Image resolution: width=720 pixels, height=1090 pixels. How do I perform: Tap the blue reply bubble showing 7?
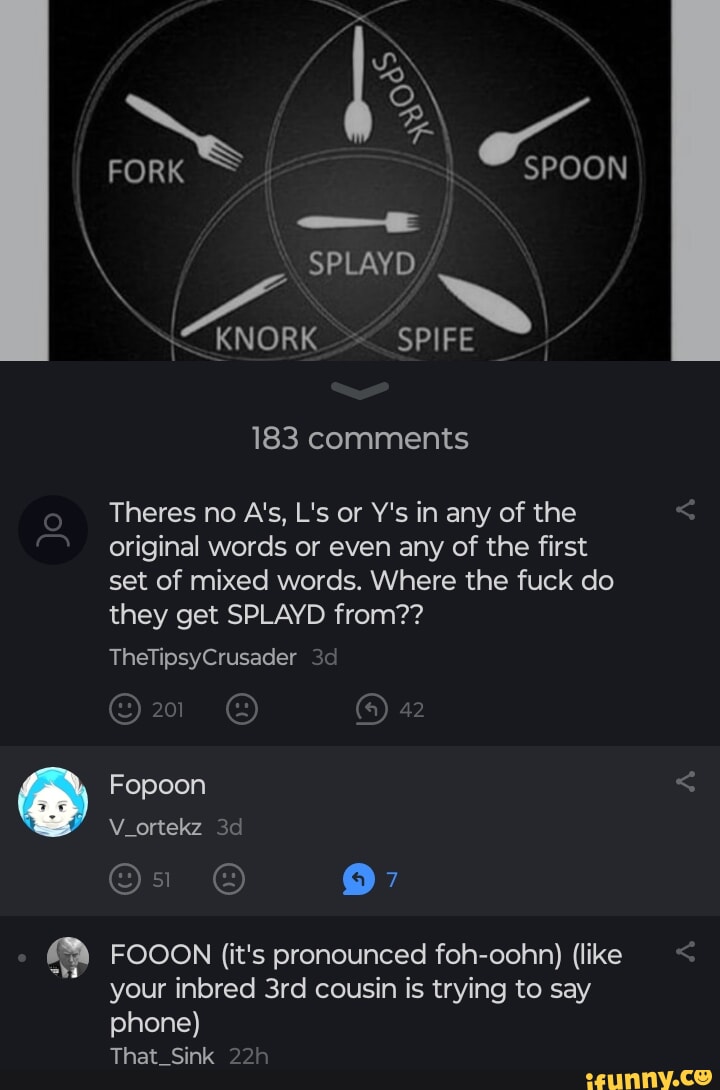pos(359,880)
